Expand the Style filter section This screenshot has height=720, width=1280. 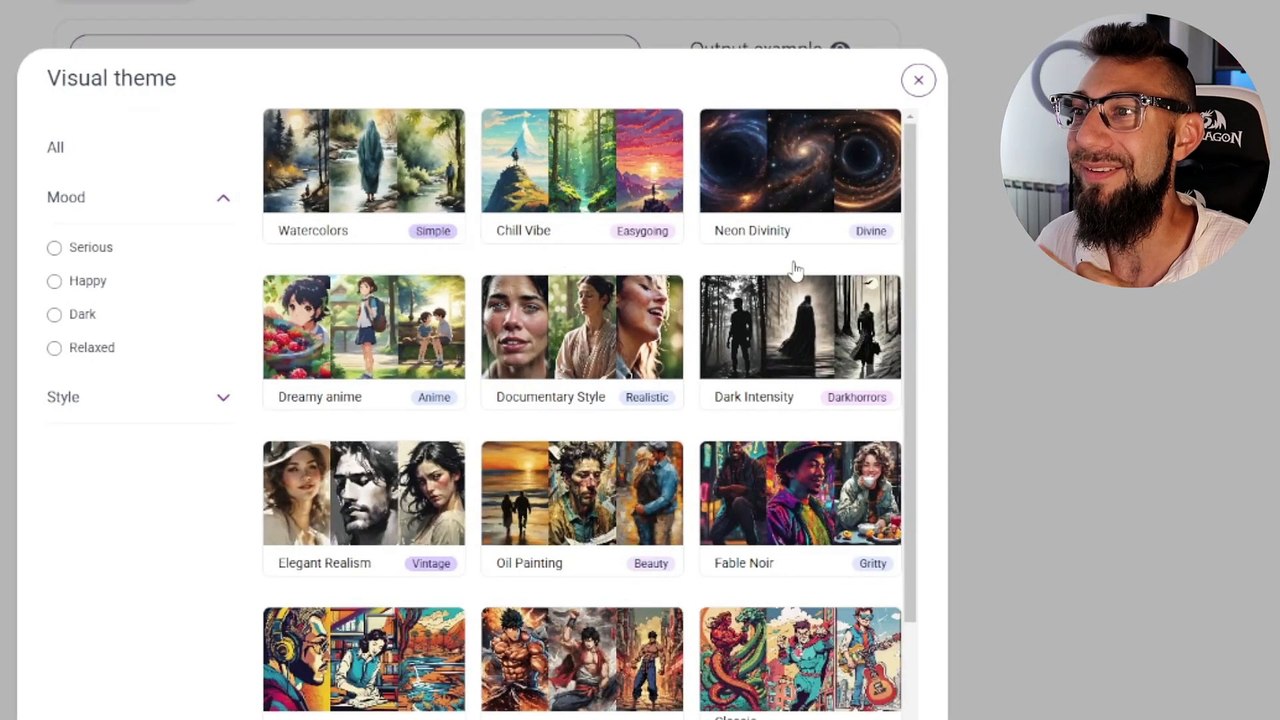pos(223,397)
